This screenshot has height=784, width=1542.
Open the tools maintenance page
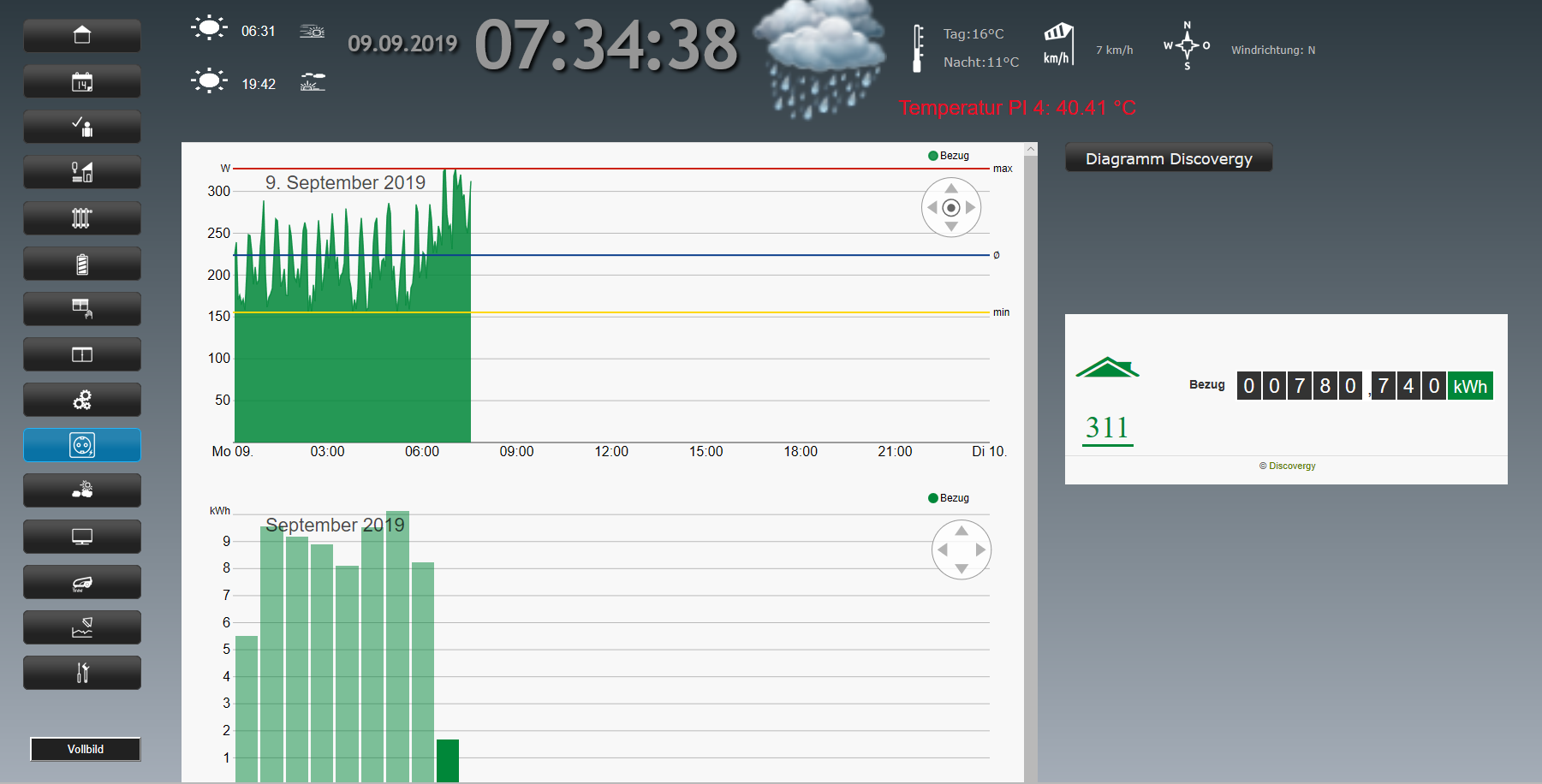82,673
